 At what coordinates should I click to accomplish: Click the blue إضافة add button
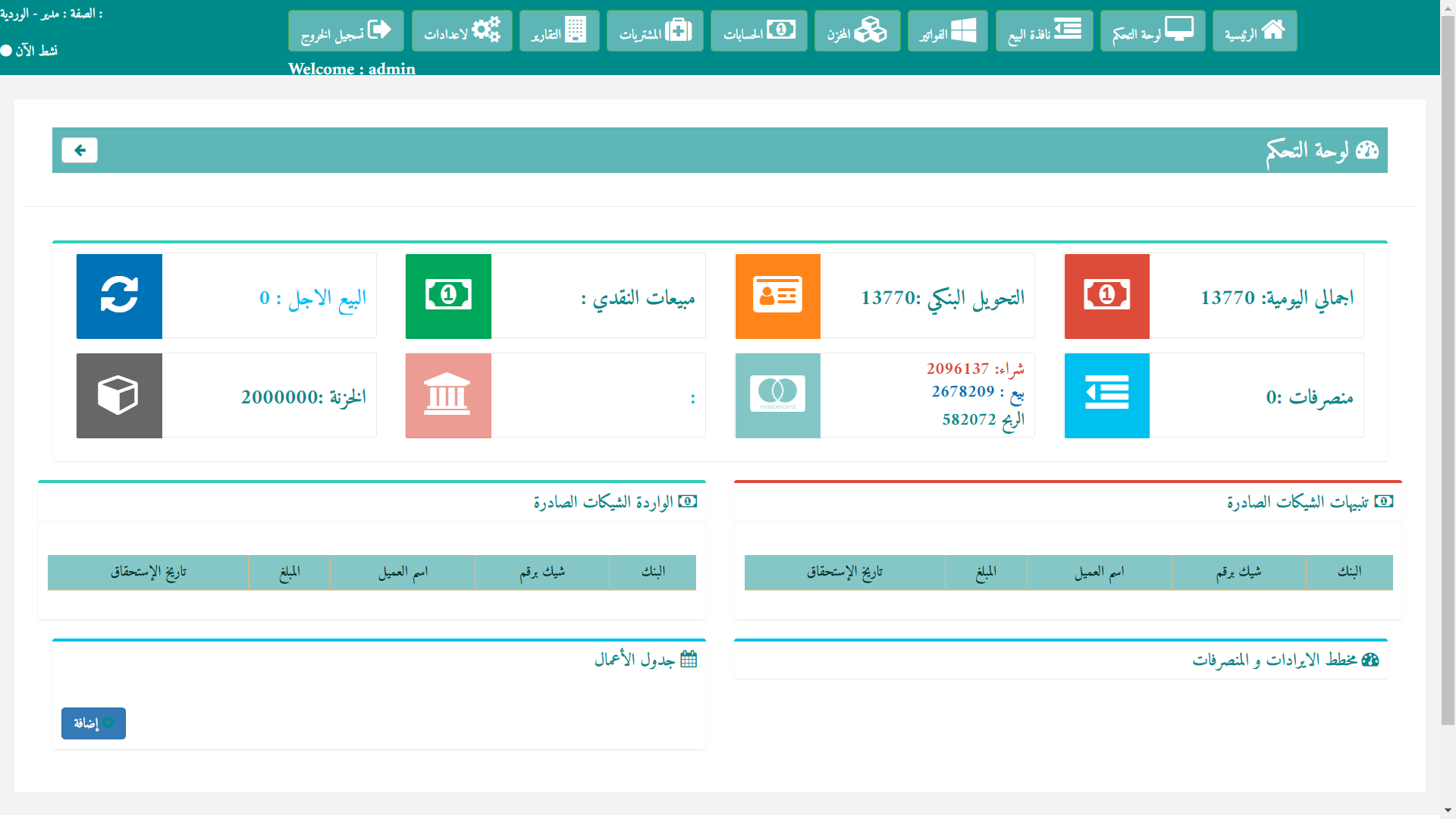[93, 723]
